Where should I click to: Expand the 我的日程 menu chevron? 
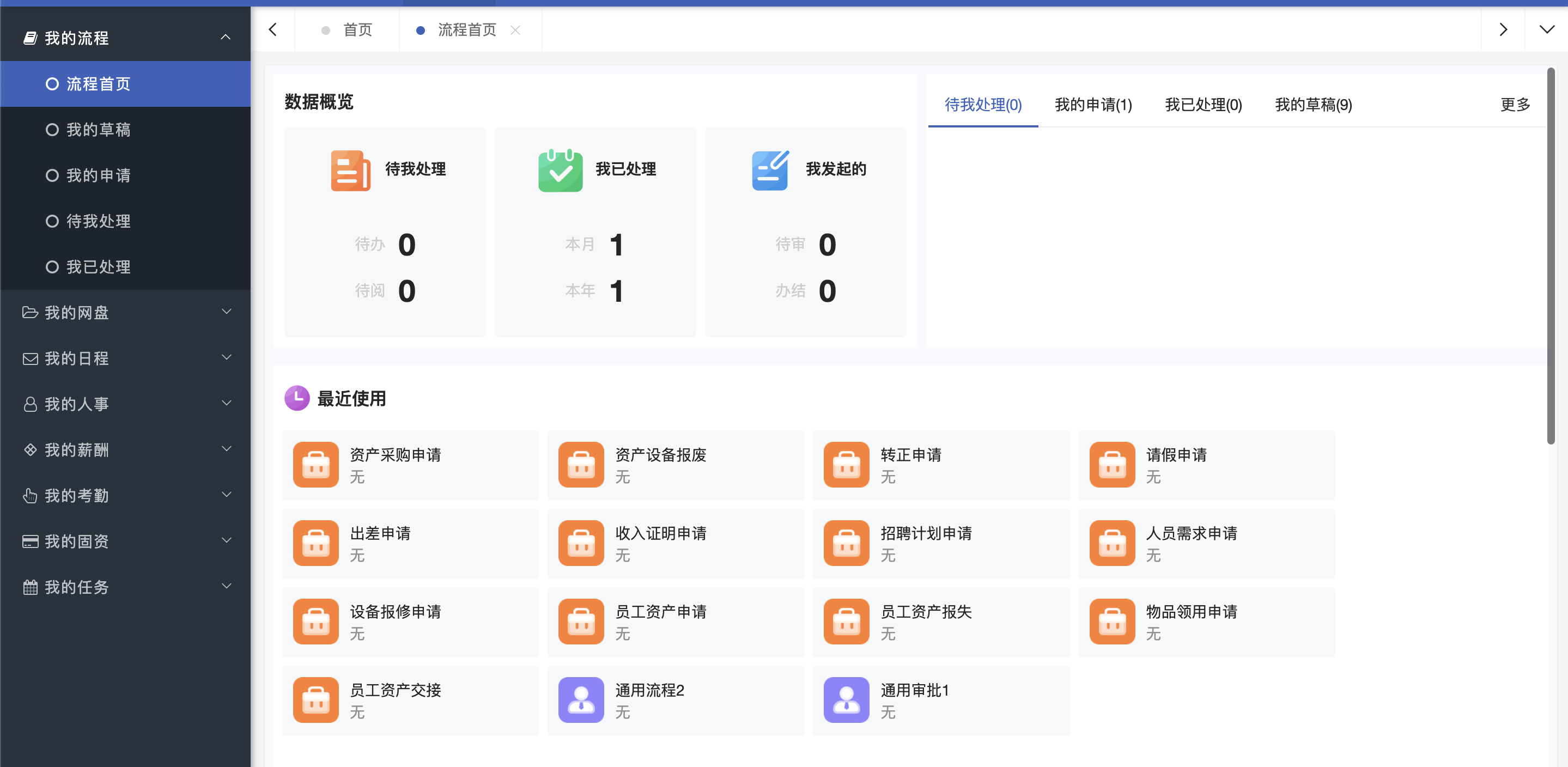coord(227,357)
